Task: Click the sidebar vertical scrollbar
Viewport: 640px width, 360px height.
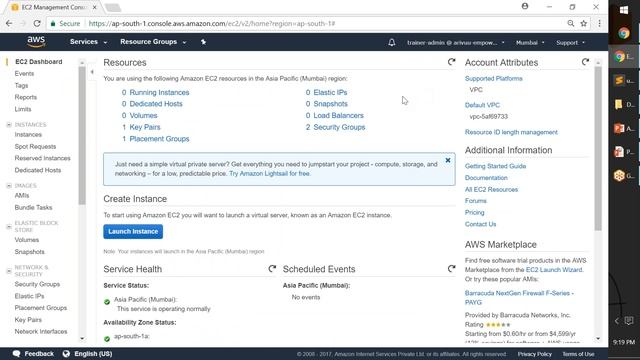Action: (82, 137)
